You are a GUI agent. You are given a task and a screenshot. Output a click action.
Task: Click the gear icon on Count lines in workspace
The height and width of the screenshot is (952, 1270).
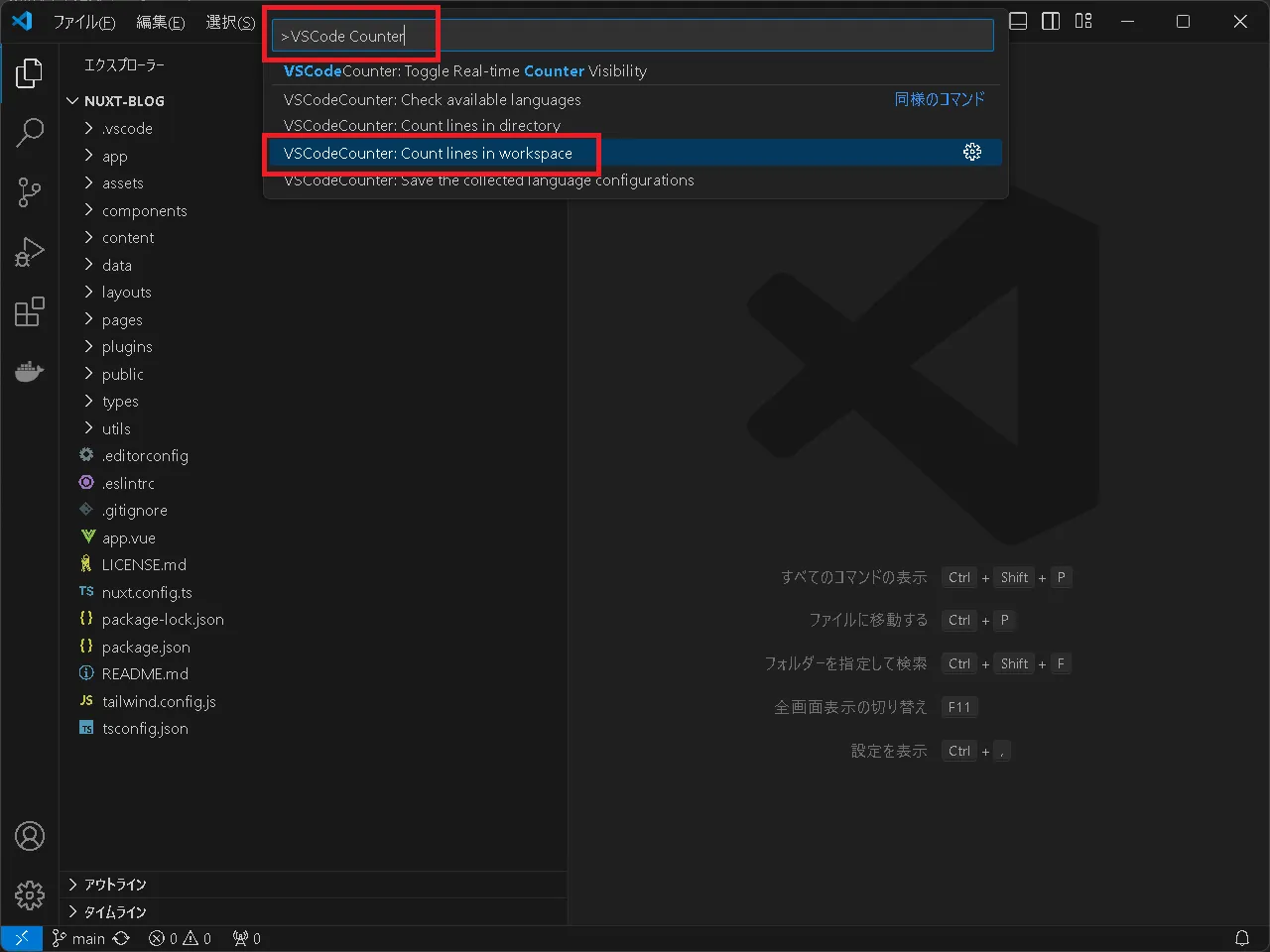972,152
